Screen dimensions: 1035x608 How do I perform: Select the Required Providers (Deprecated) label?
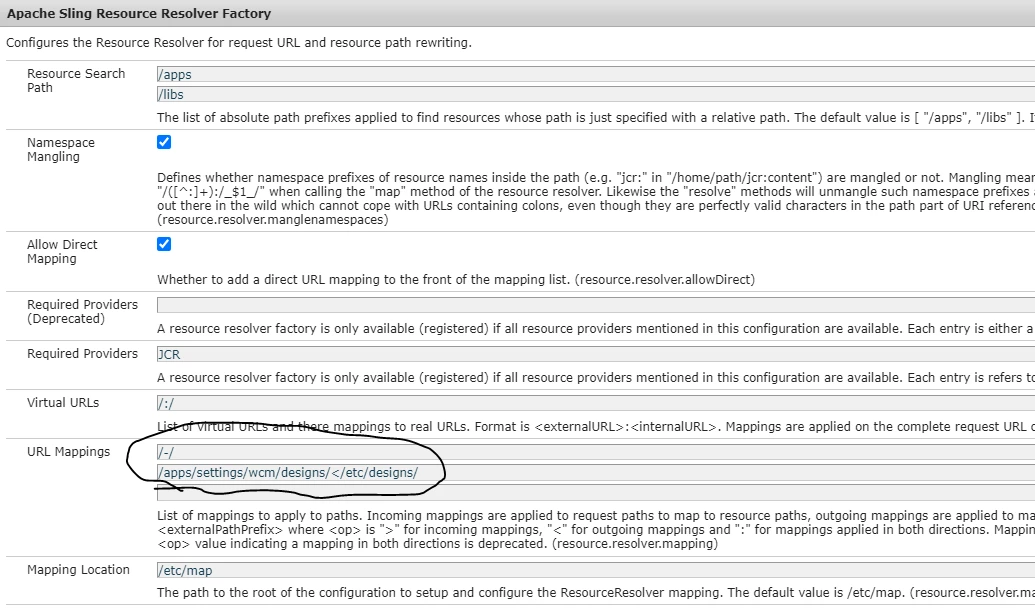pyautogui.click(x=83, y=312)
